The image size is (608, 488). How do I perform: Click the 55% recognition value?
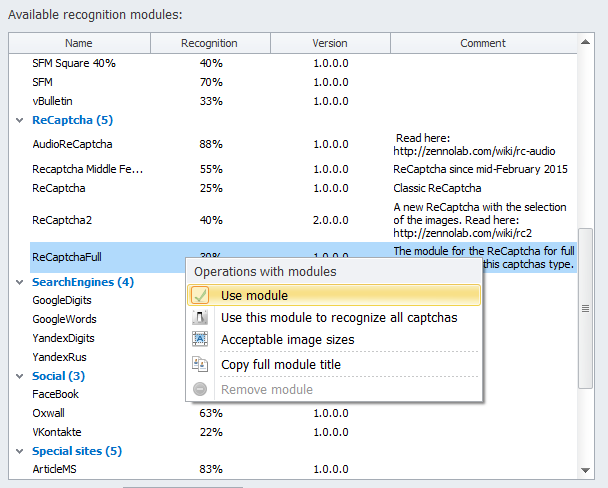tap(211, 169)
